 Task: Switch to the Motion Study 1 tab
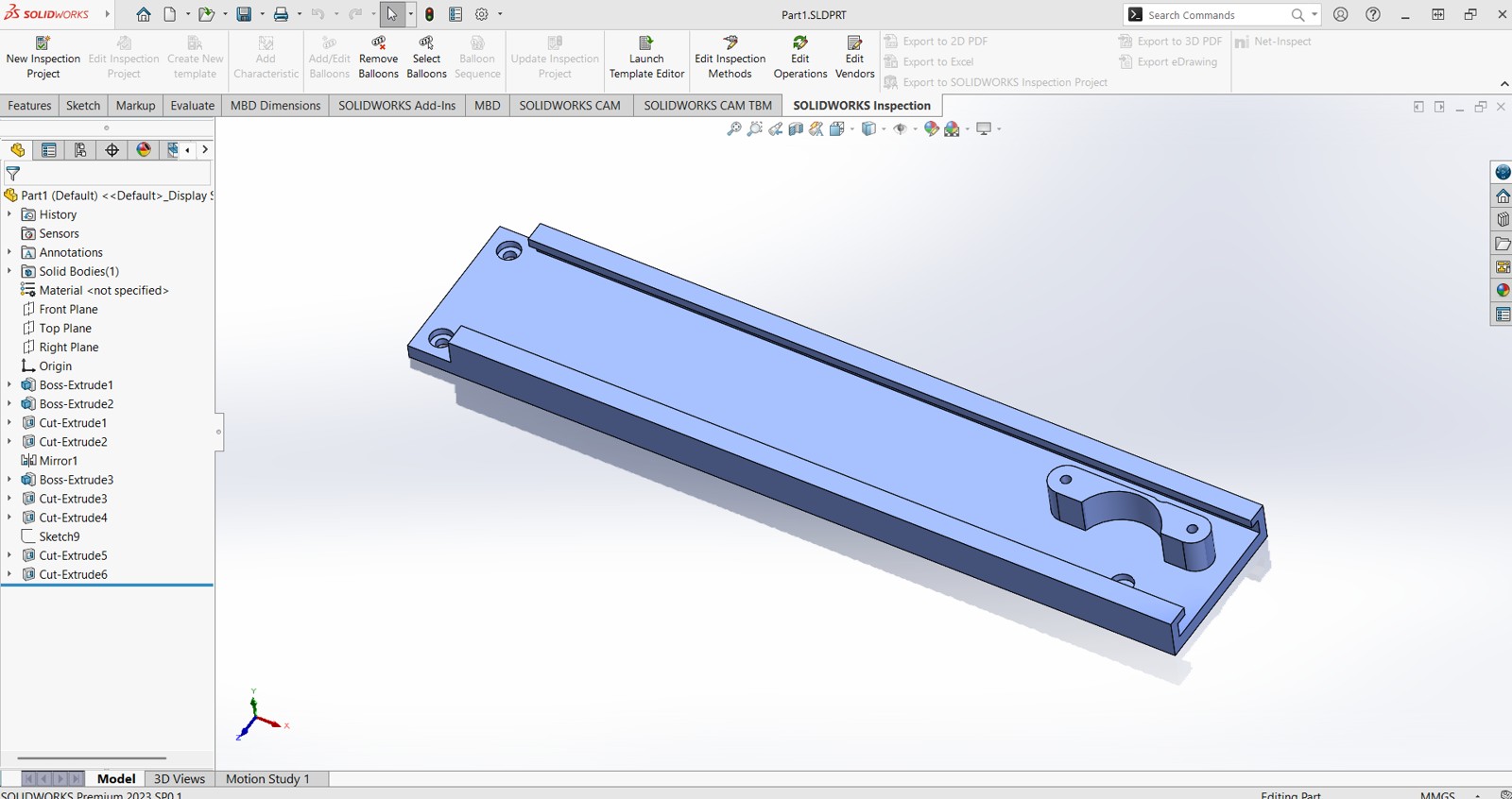coord(267,779)
